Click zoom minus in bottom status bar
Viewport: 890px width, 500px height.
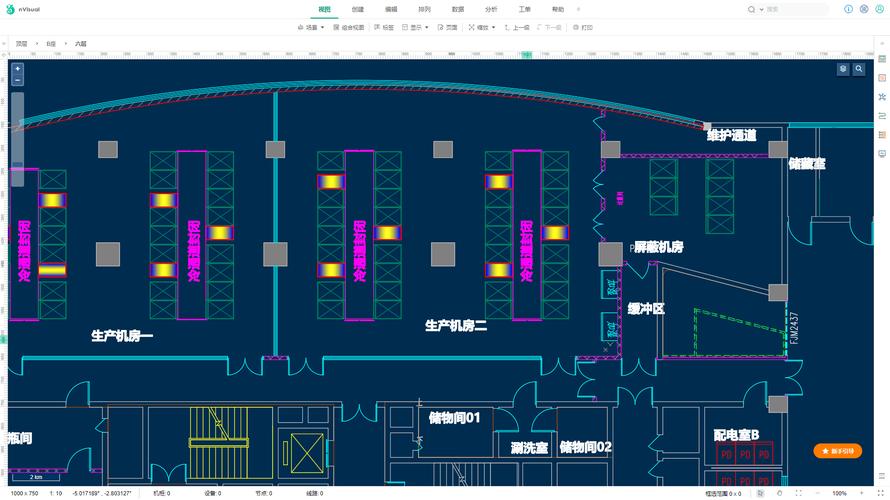817,493
